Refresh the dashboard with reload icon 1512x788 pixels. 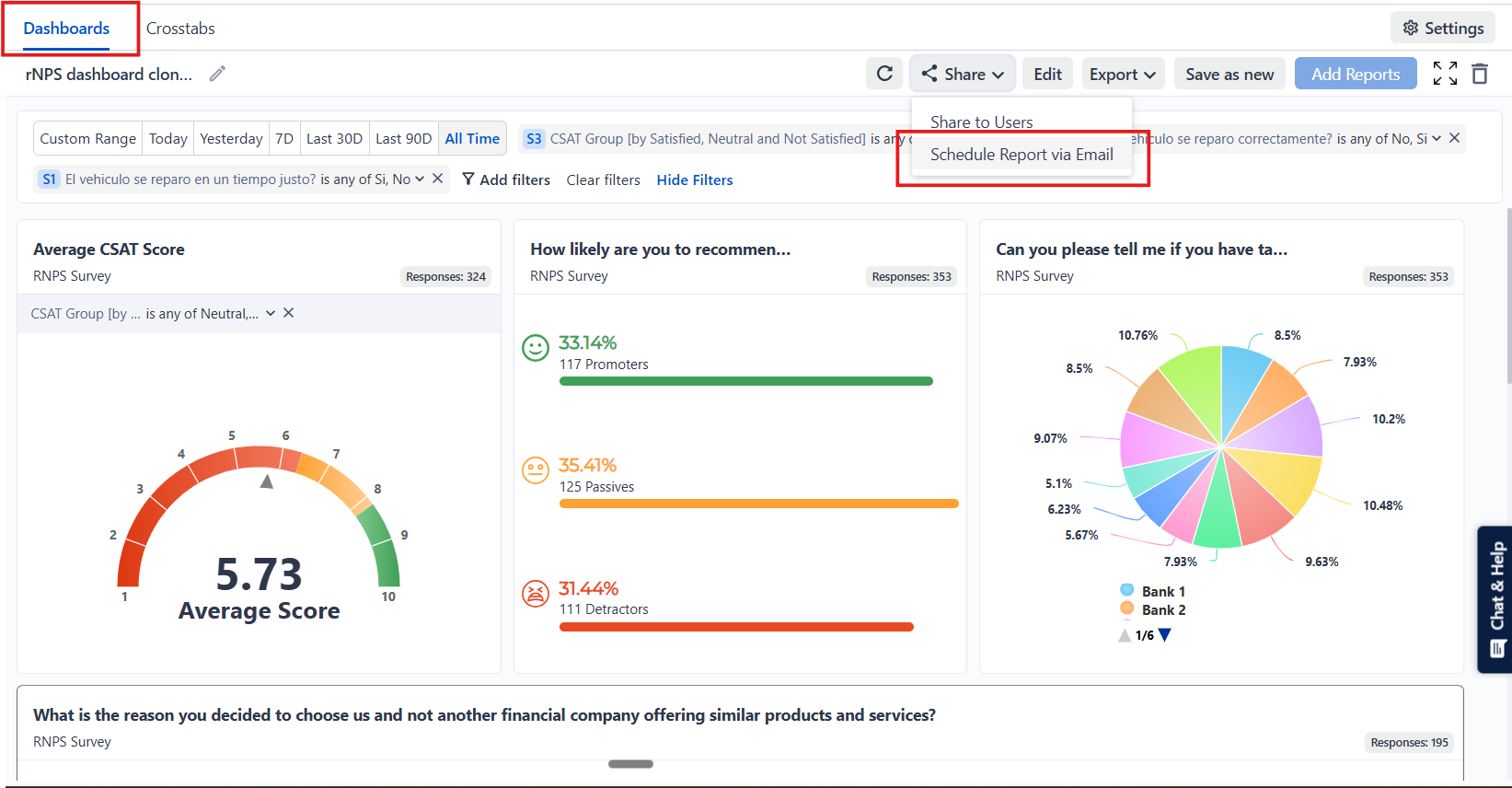tap(884, 74)
